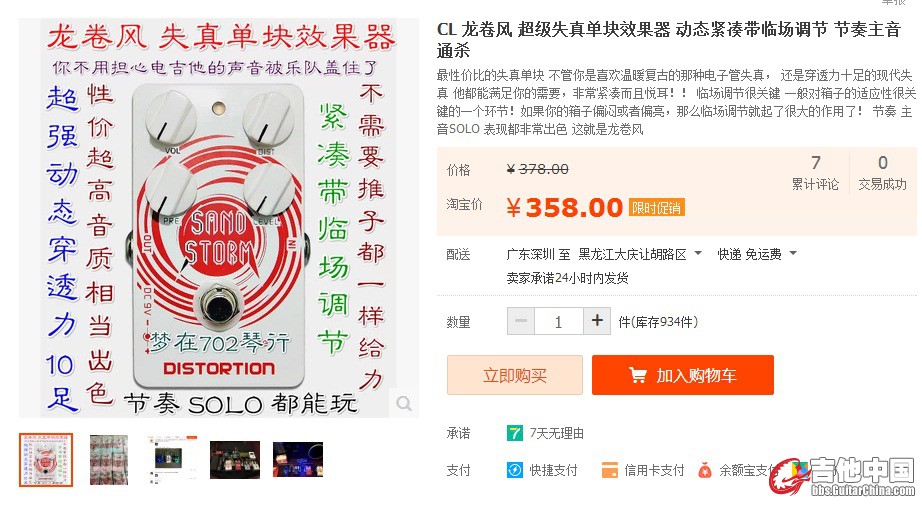
Task: Open the 快递 免运费 shipping dropdown
Action: point(793,254)
